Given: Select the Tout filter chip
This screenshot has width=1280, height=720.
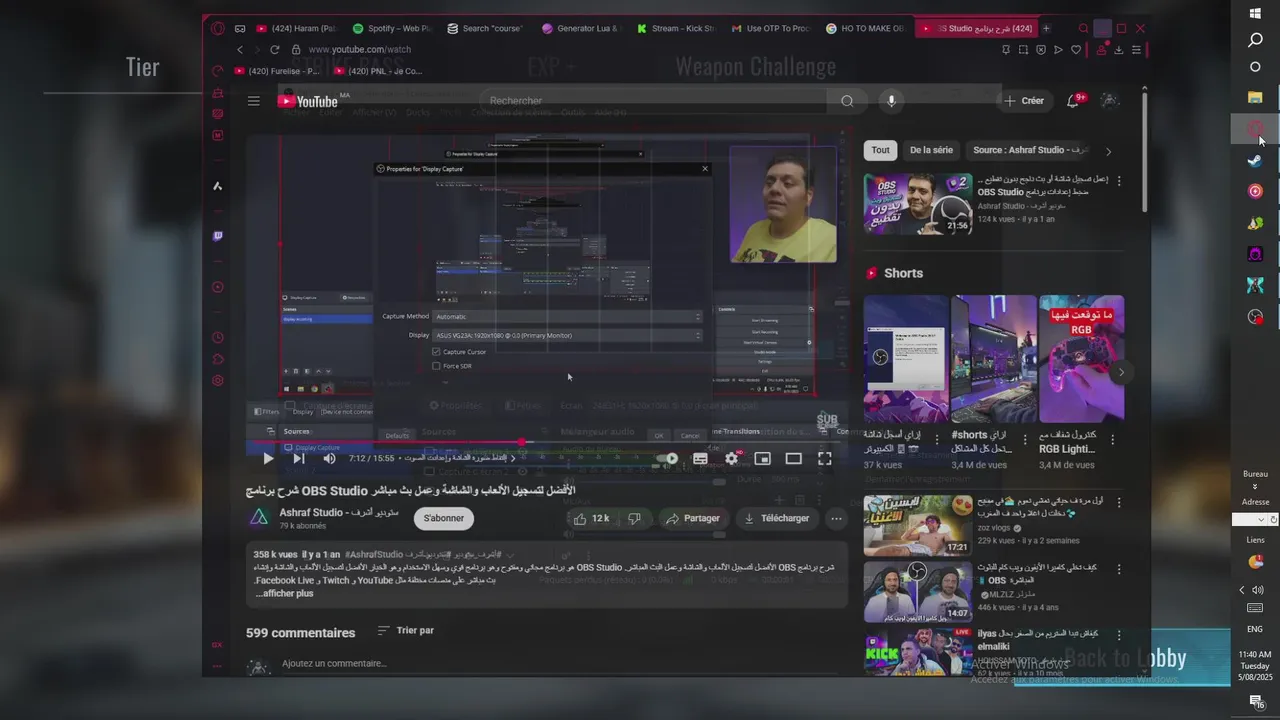Looking at the screenshot, I should 880,150.
